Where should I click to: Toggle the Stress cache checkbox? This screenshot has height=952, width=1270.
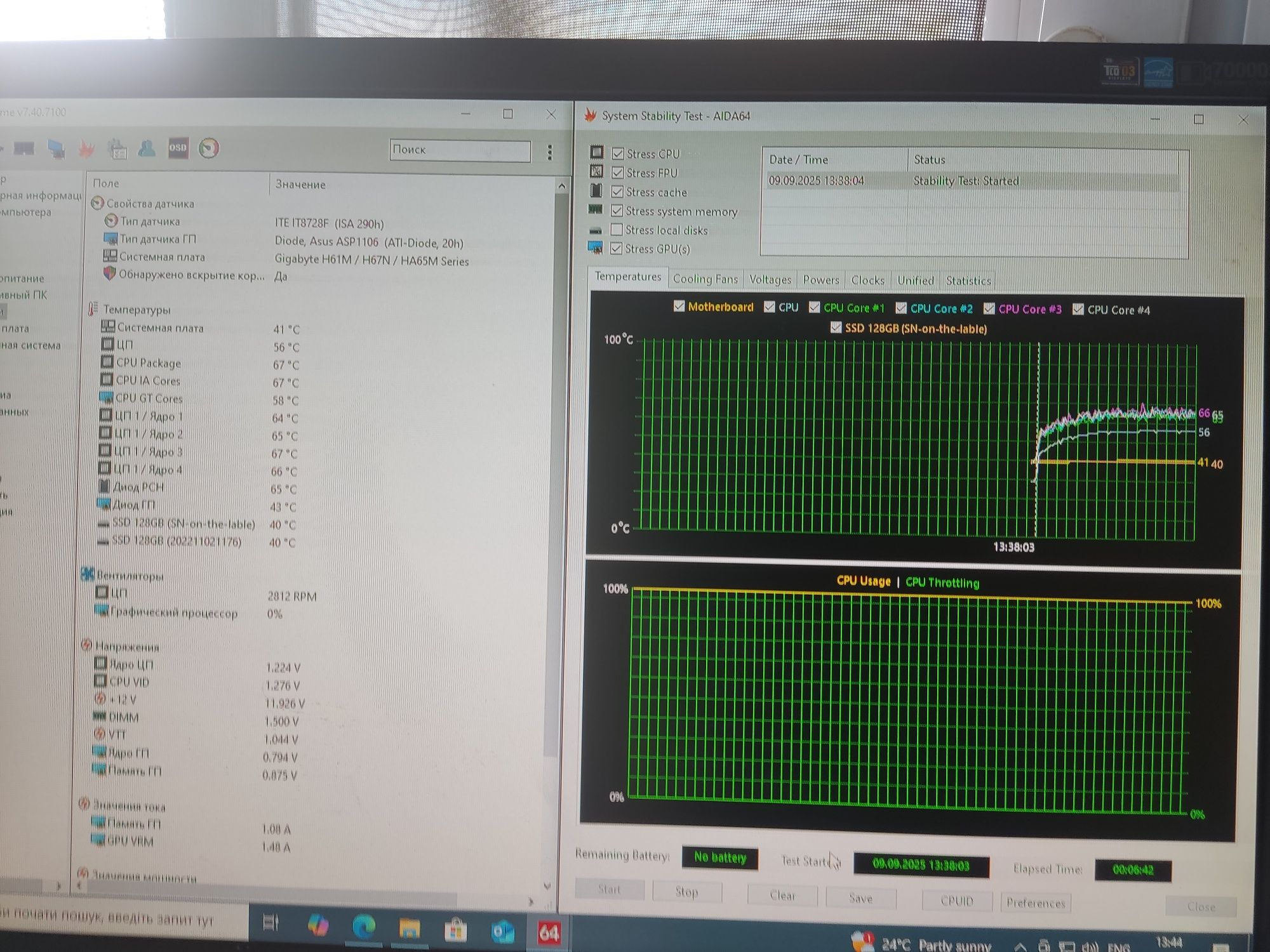point(617,192)
